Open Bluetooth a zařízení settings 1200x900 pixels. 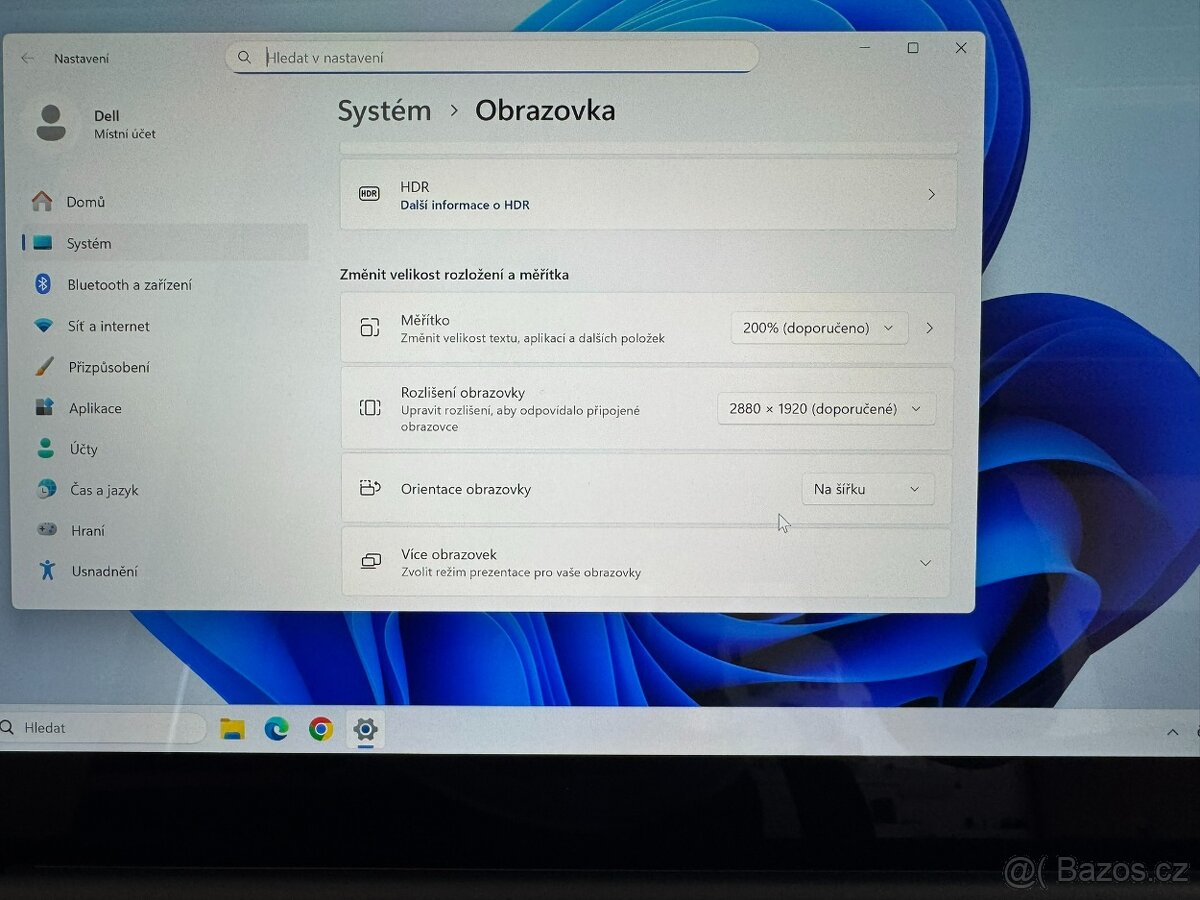[x=129, y=285]
